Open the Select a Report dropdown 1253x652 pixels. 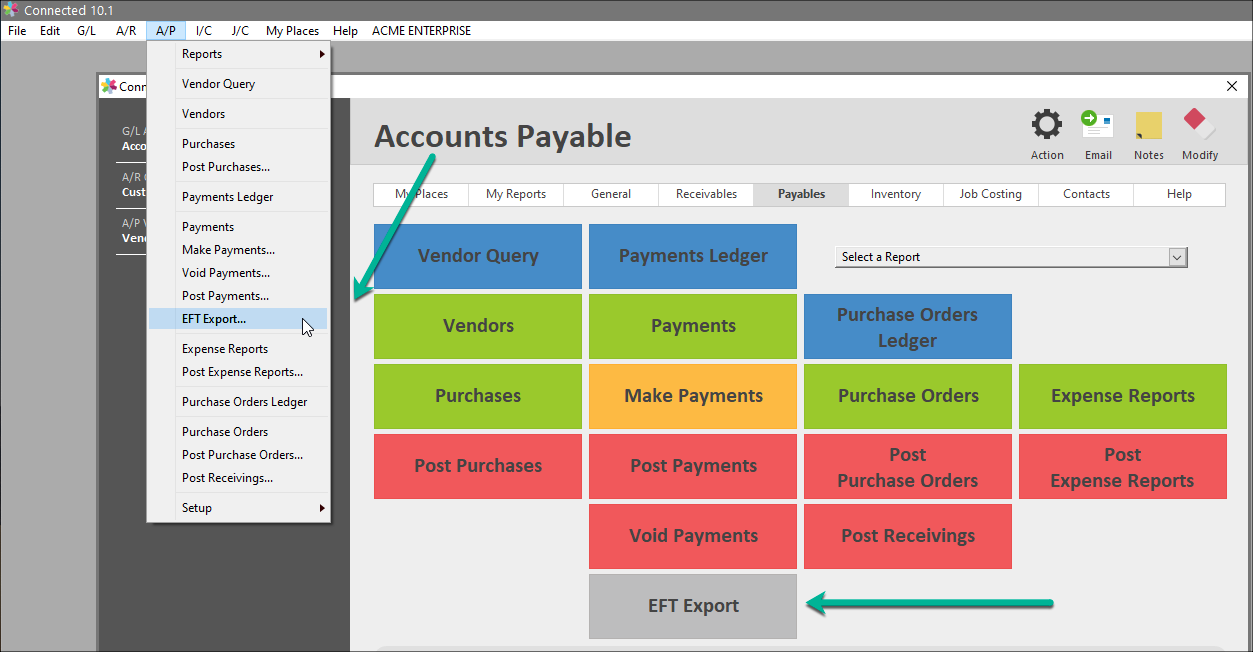[1177, 257]
